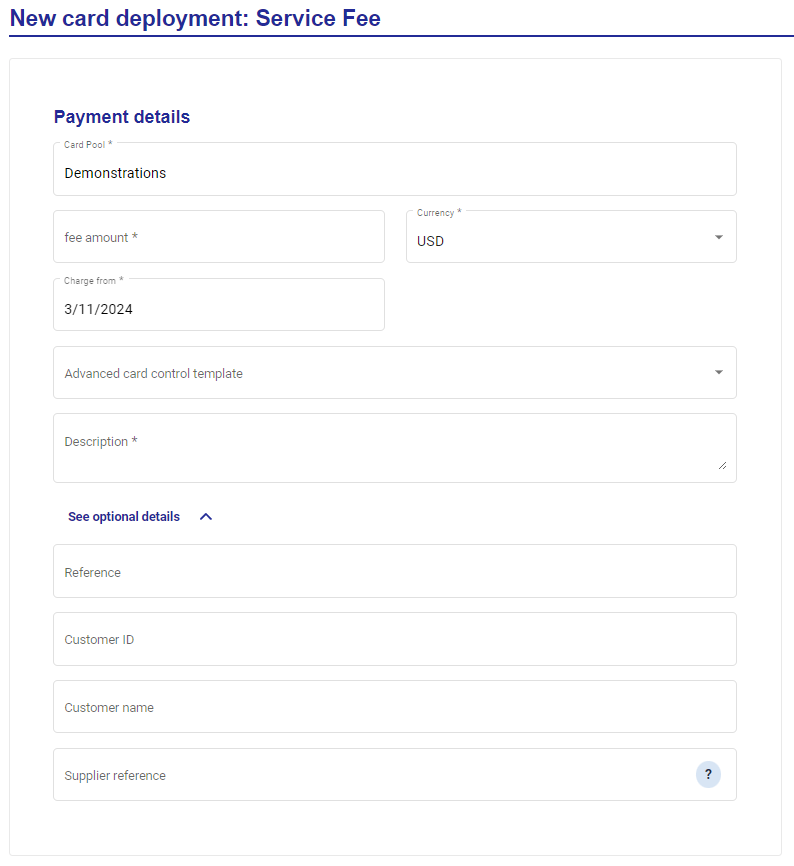
Task: Click the USD currency value
Action: coord(430,241)
